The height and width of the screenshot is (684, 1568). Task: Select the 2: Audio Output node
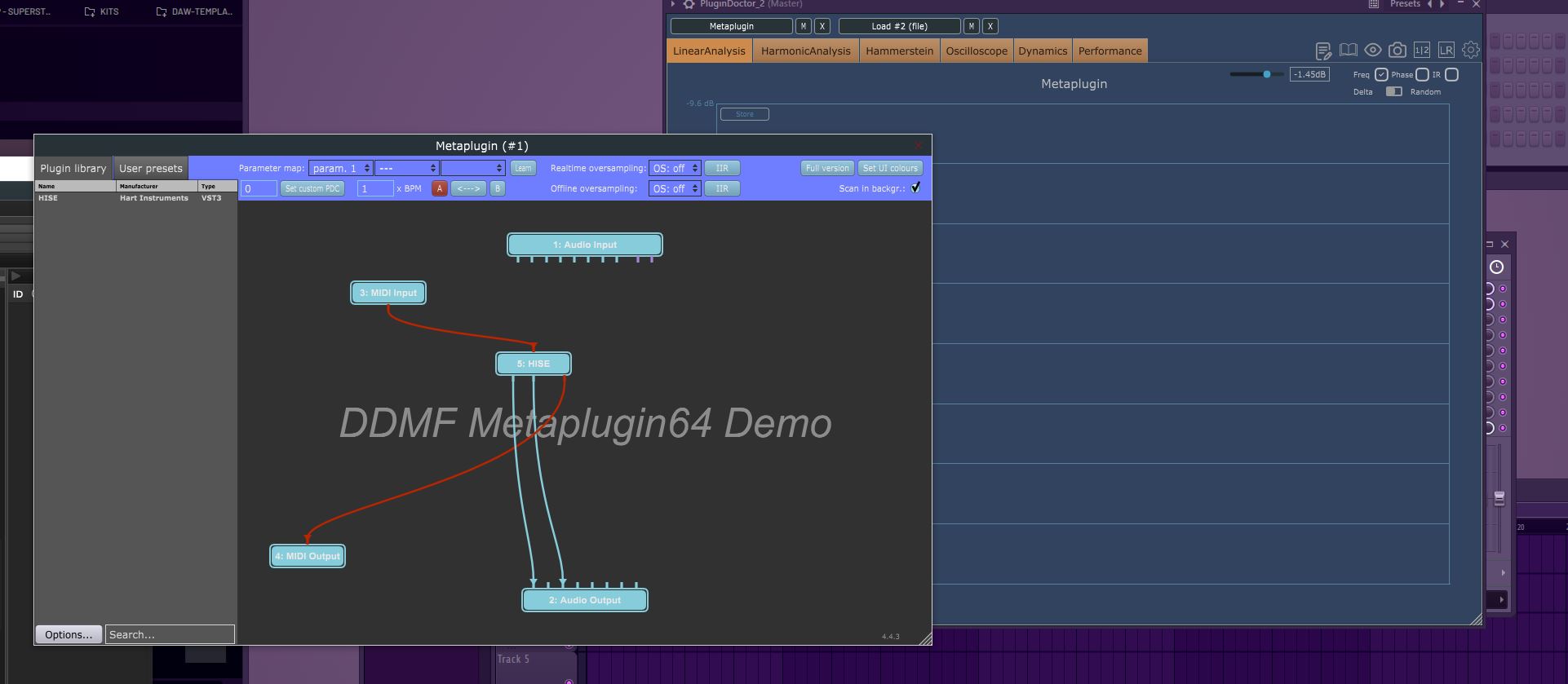584,600
